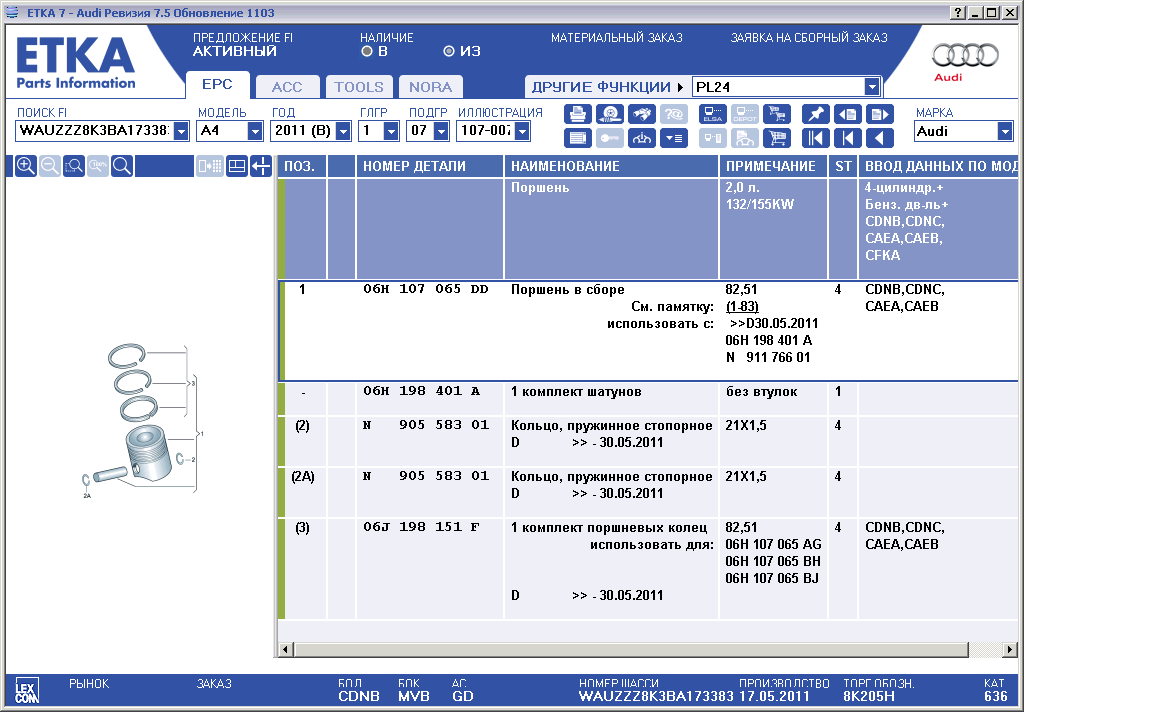Click the lined list view icon
This screenshot has width=1152, height=712.
tap(577, 138)
